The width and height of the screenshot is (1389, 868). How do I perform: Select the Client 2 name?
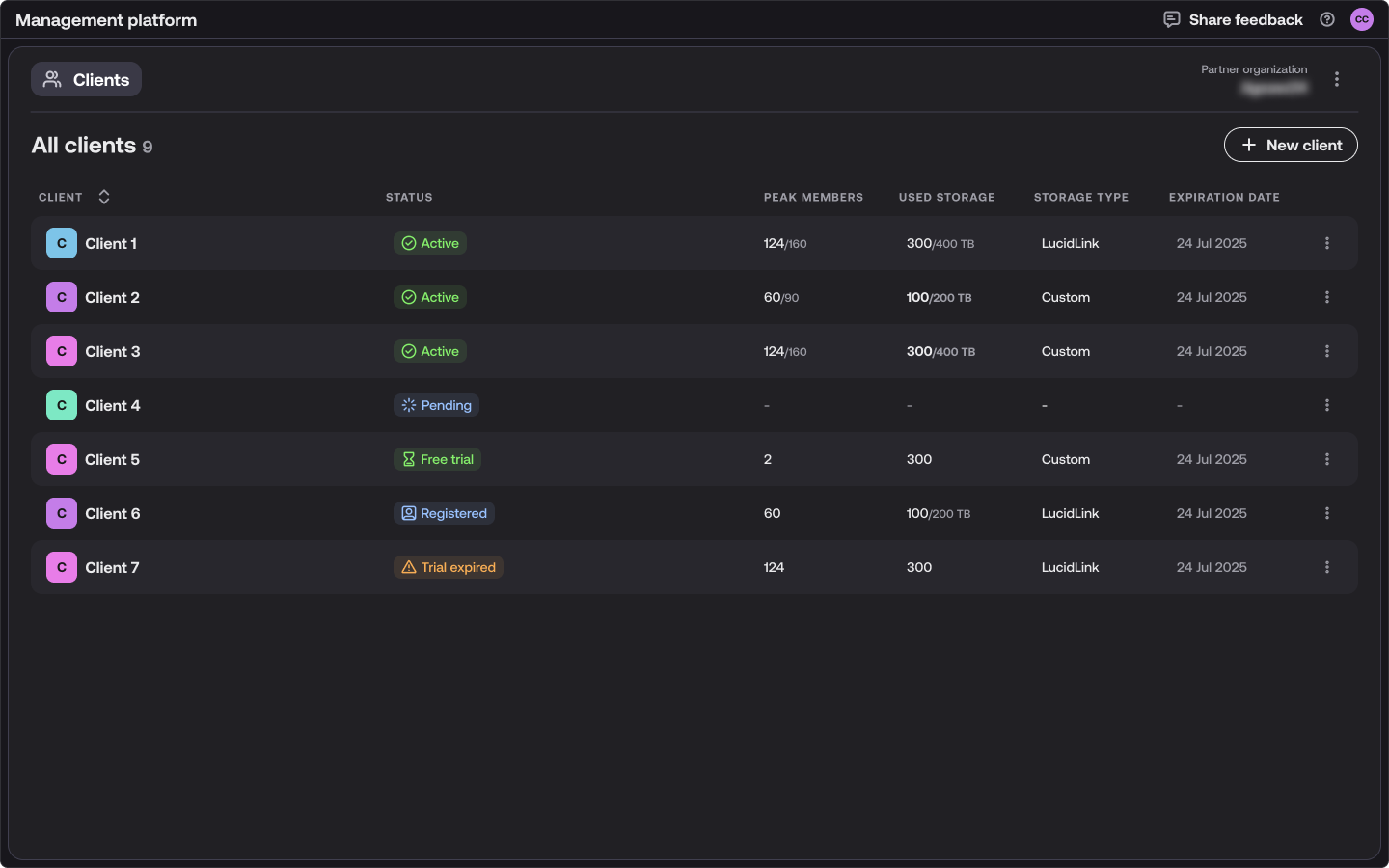112,297
